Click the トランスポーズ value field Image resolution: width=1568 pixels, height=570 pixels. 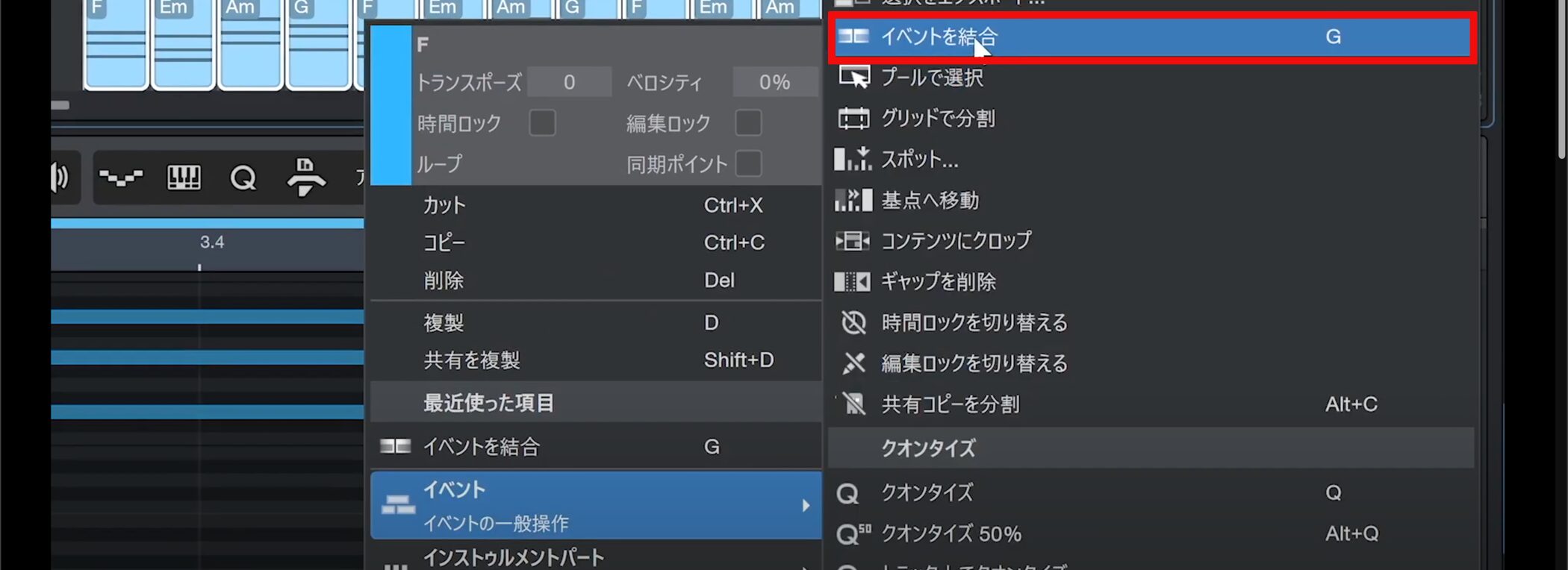(569, 82)
